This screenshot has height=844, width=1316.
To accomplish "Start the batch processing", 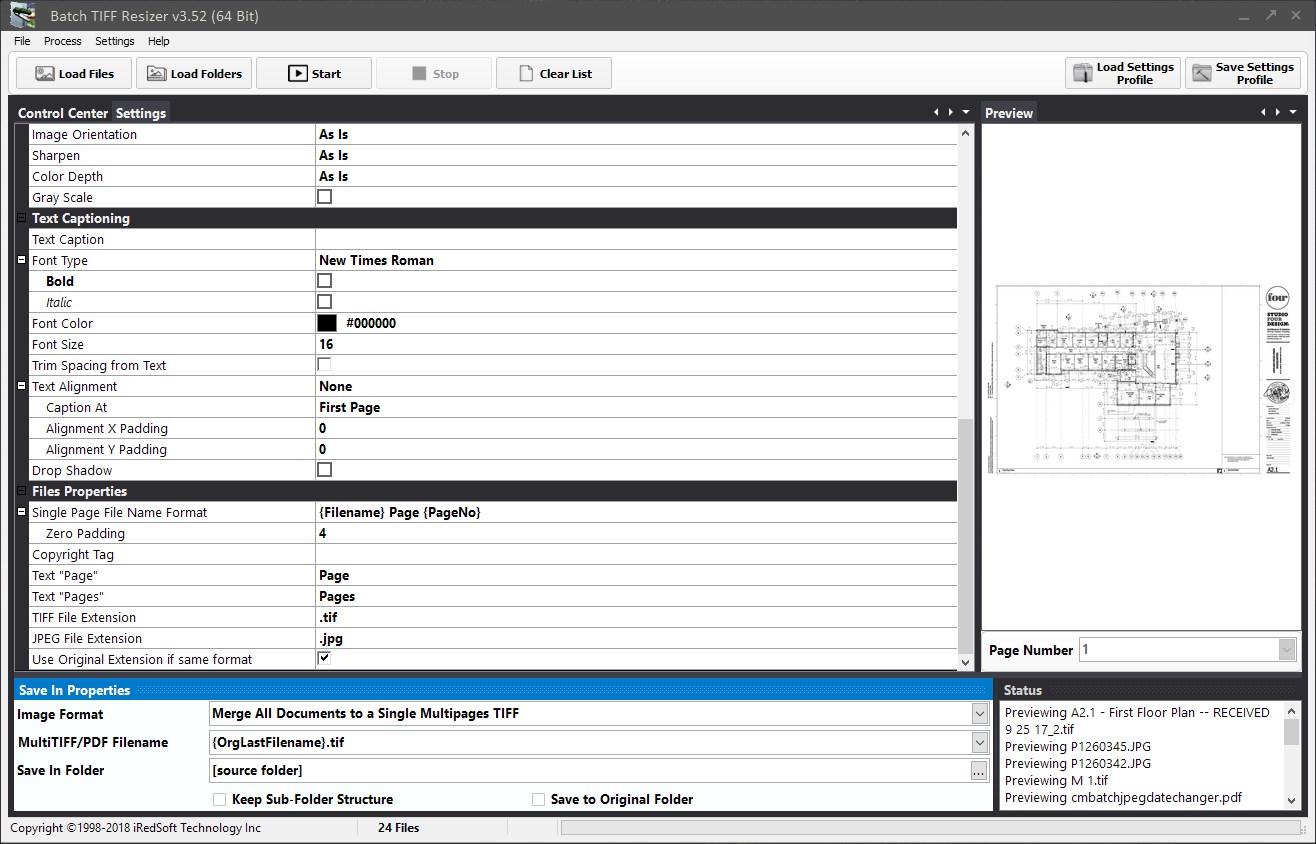I will pyautogui.click(x=314, y=73).
